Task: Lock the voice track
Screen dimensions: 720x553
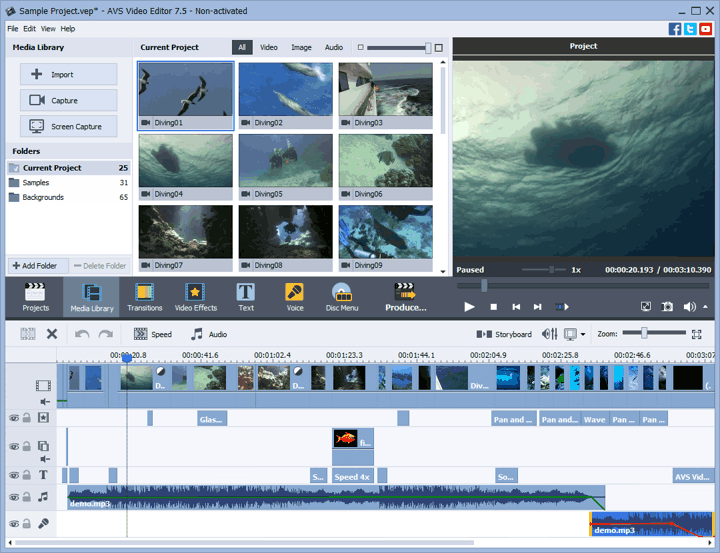Action: click(x=27, y=523)
